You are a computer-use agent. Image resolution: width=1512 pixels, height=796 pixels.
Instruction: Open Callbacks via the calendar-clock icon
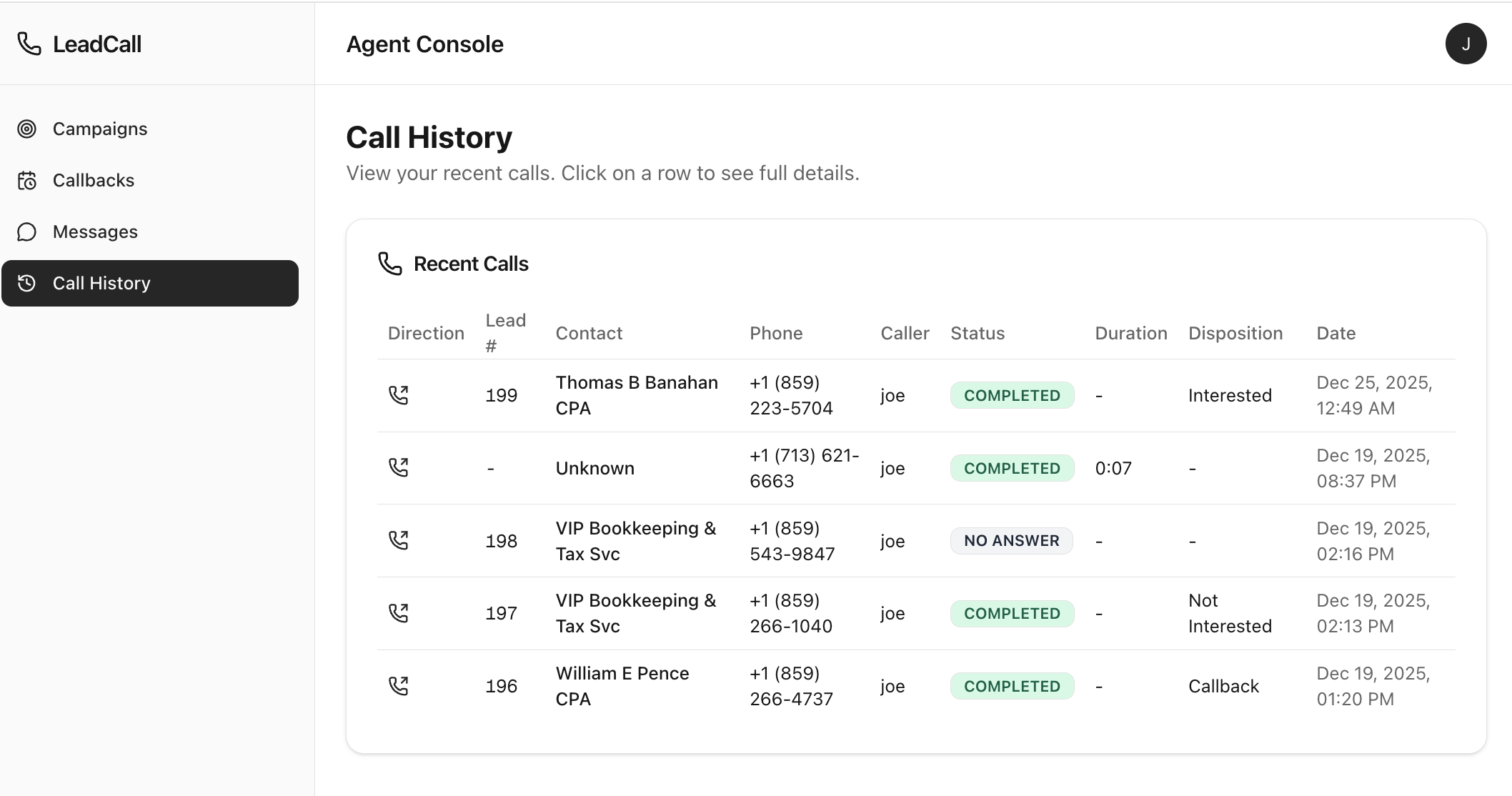[x=26, y=180]
